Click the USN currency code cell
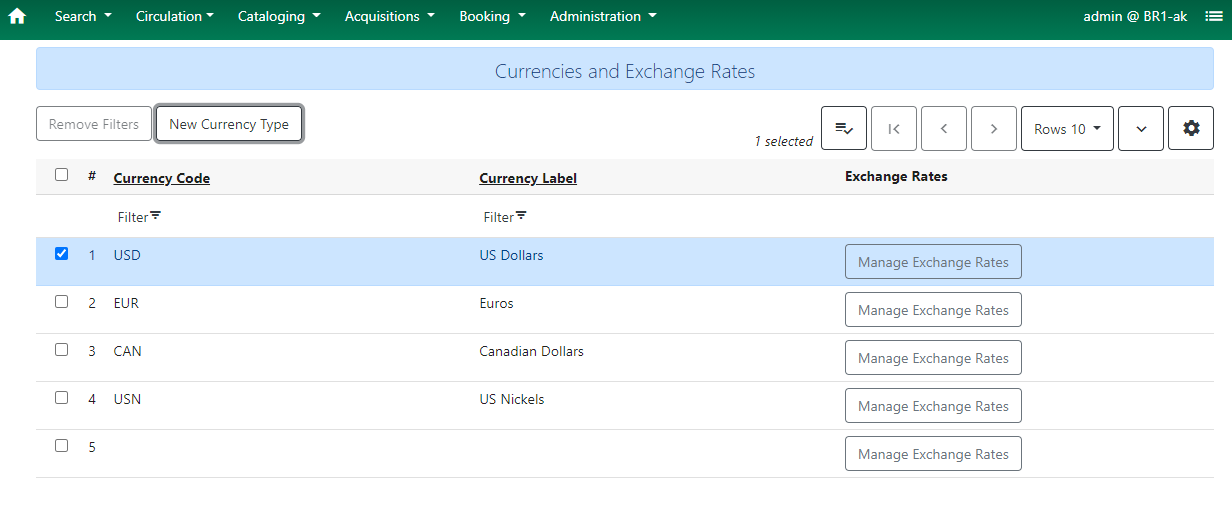The height and width of the screenshot is (508, 1232). click(x=127, y=399)
